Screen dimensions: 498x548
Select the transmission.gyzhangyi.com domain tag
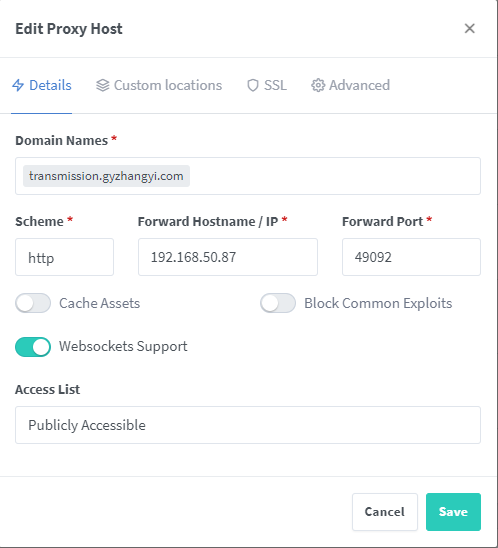(106, 176)
